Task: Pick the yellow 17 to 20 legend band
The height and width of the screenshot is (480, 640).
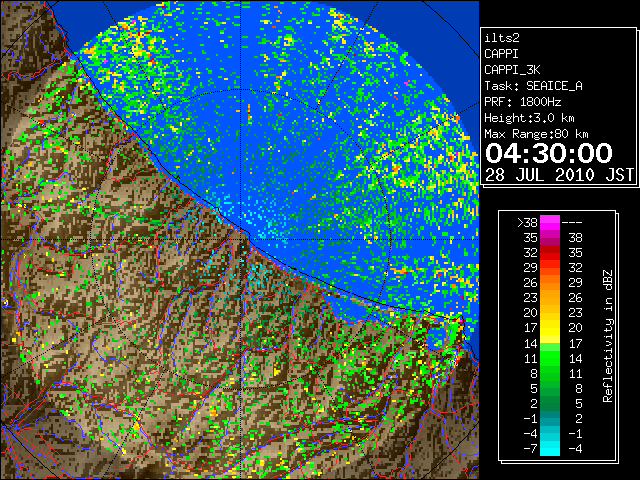Action: (550, 328)
